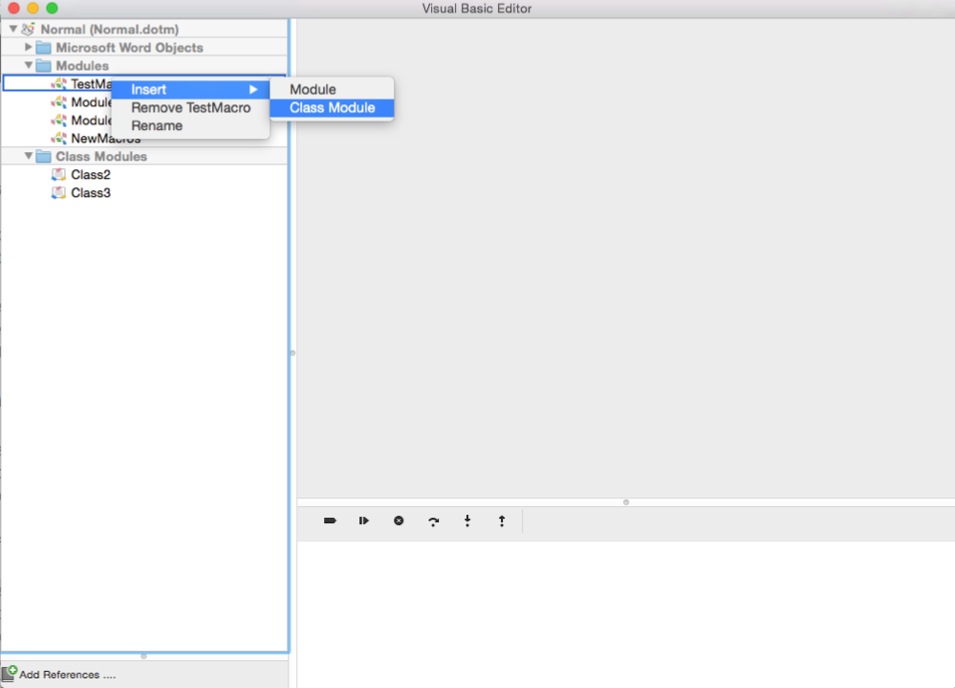
Task: Collapse the Modules folder
Action: click(28, 65)
